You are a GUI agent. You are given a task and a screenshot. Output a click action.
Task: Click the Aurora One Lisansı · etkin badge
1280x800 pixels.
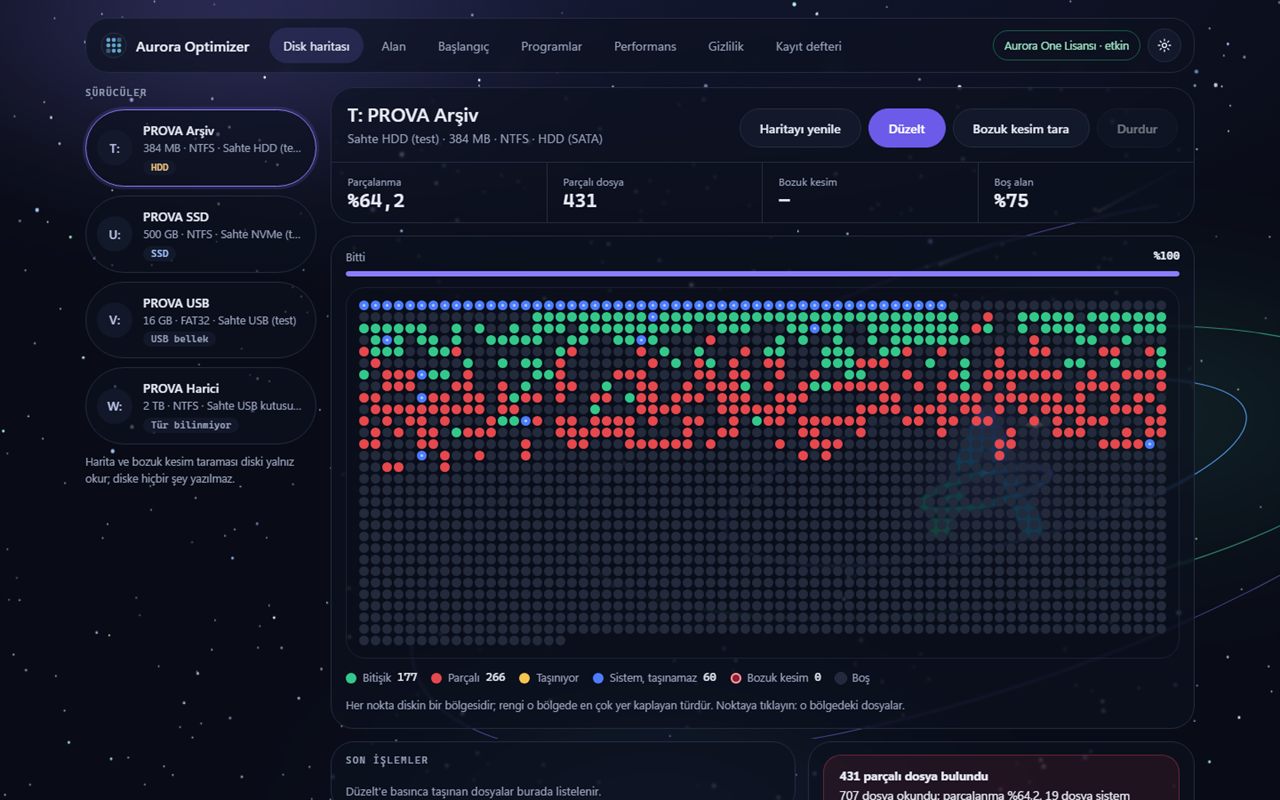[1066, 46]
